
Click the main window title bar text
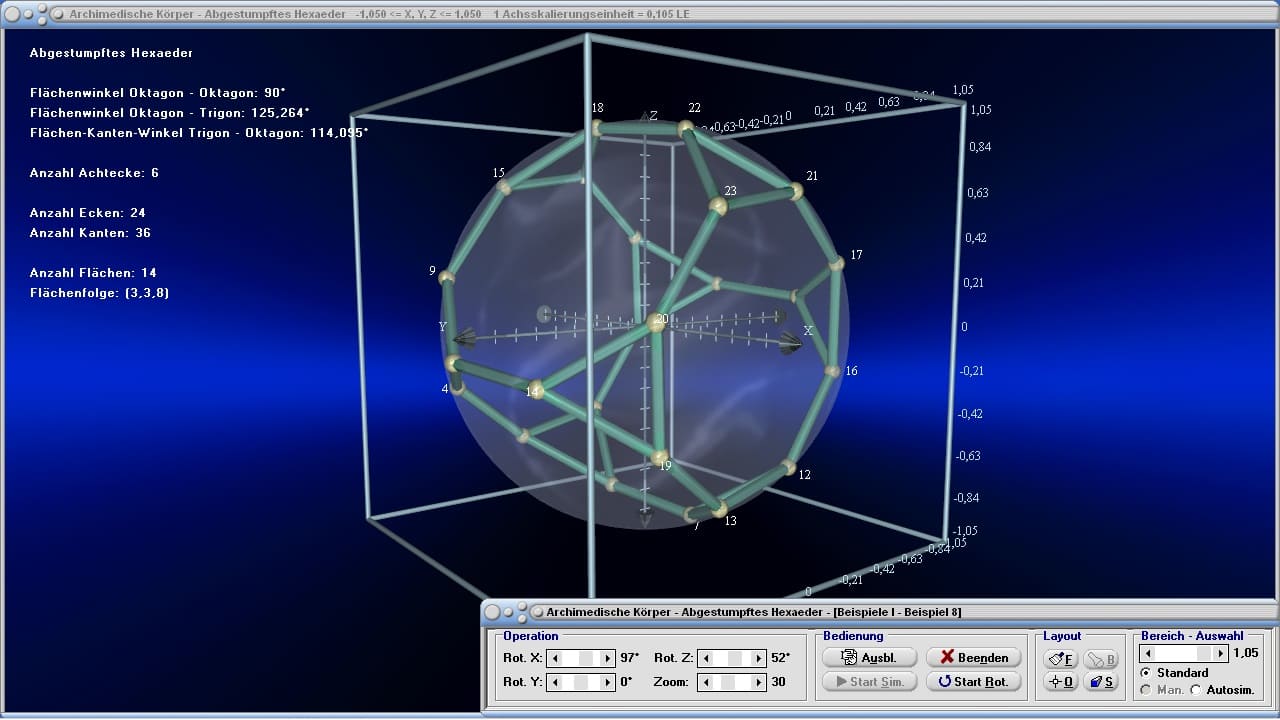pos(379,14)
